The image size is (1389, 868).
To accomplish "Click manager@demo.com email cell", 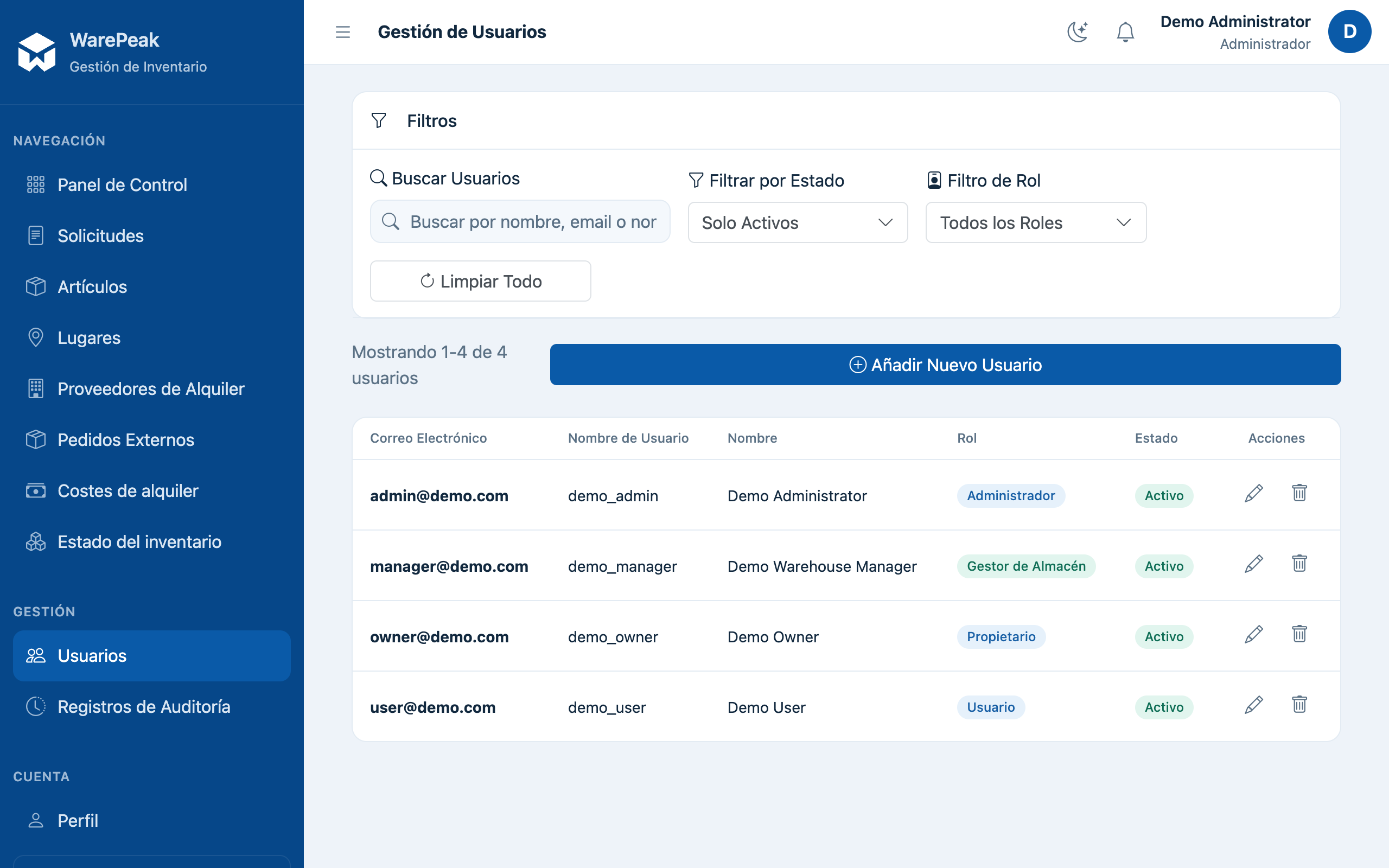I will coord(449,566).
